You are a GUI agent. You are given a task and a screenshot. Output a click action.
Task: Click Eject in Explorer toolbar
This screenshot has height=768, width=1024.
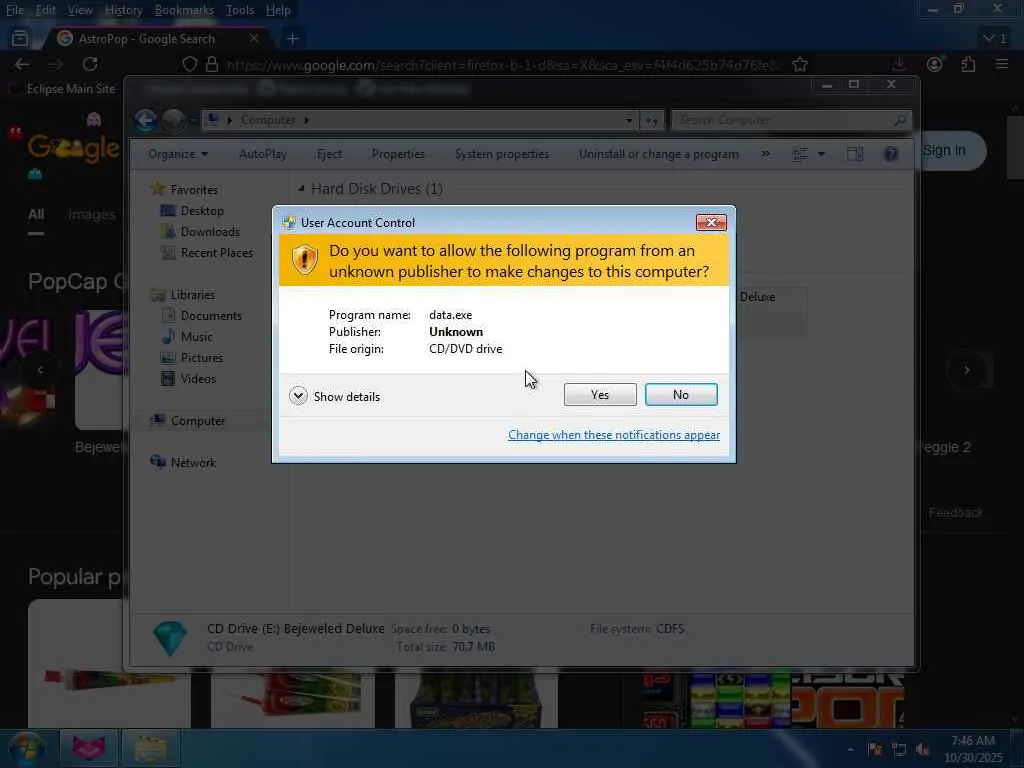coord(329,154)
